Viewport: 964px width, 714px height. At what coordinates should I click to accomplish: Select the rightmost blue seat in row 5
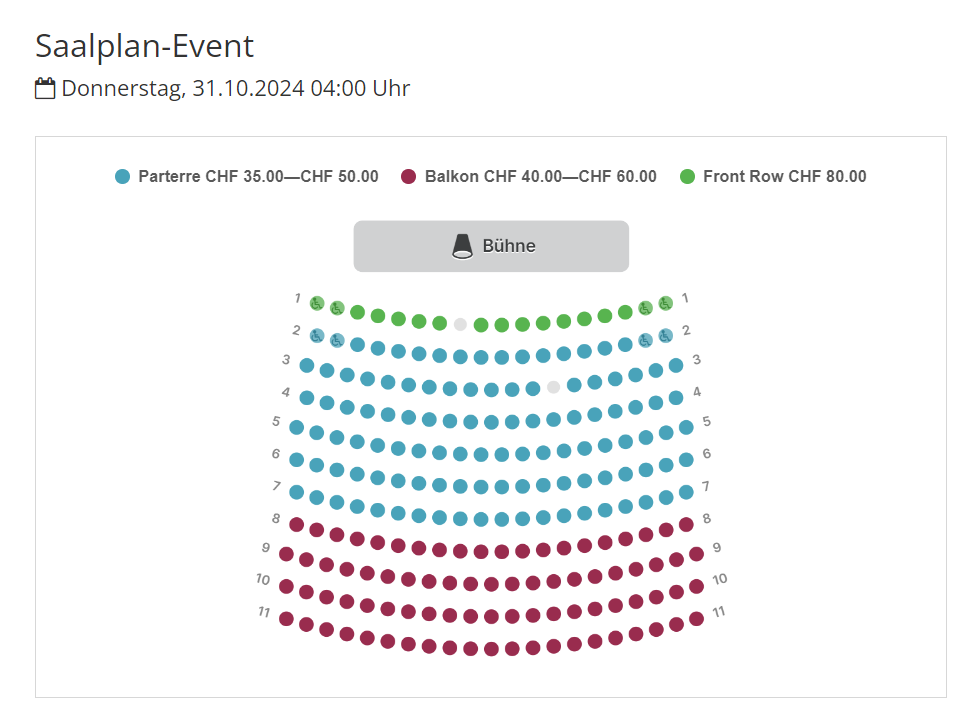686,427
